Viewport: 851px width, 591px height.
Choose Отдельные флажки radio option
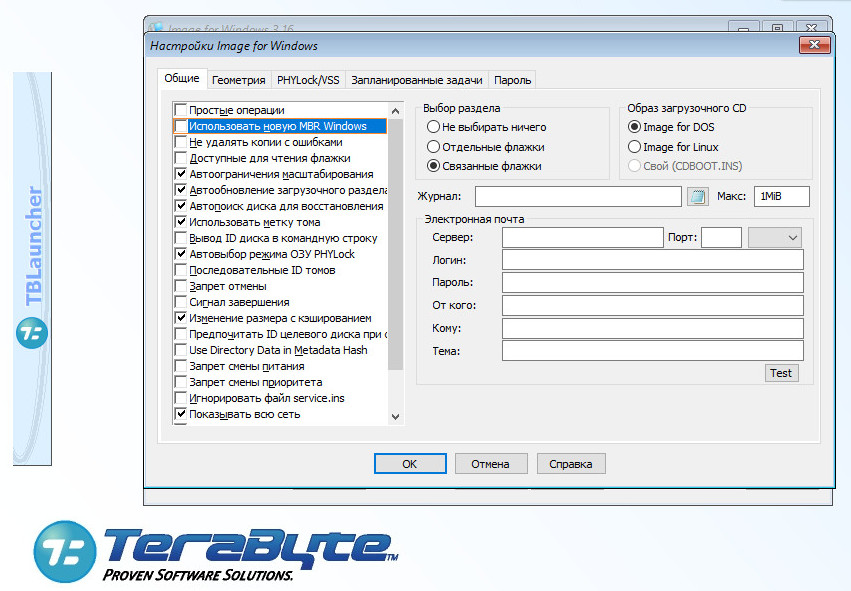pos(433,147)
